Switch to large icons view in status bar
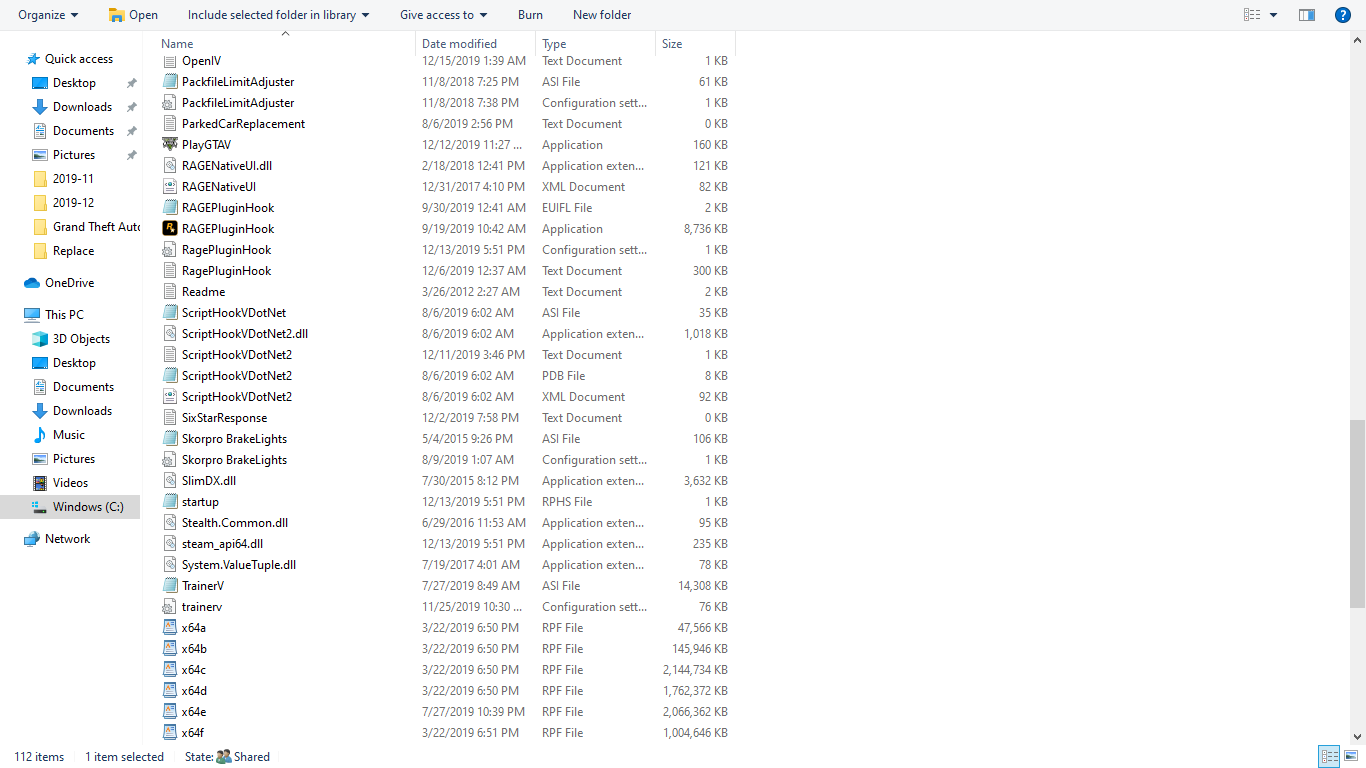Image resolution: width=1366 pixels, height=768 pixels. coord(1351,757)
